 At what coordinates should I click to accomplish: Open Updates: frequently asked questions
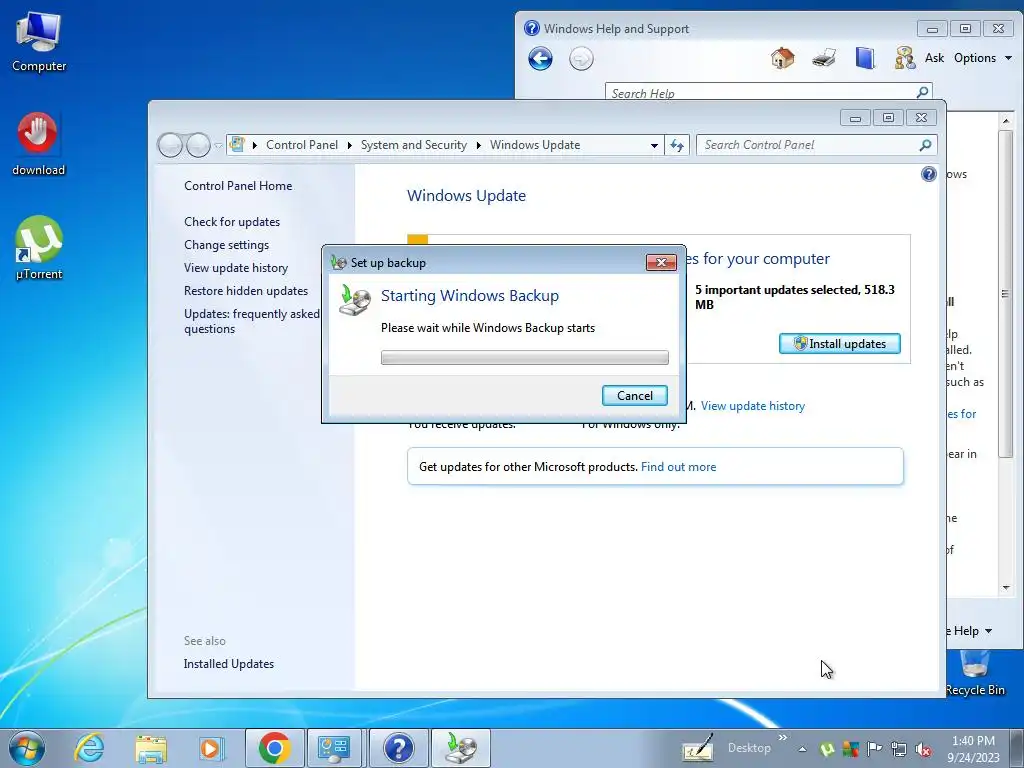(251, 321)
